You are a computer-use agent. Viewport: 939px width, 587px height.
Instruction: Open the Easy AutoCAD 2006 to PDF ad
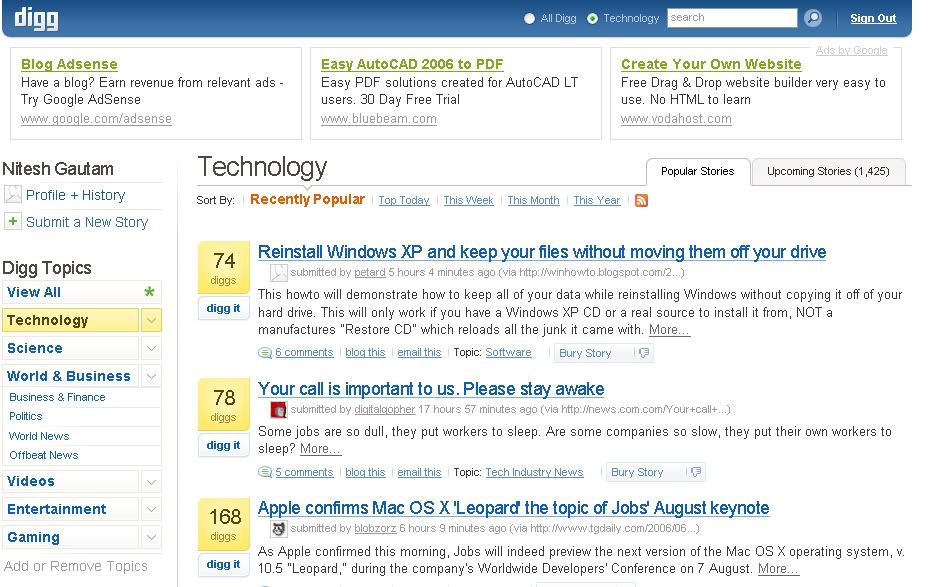[412, 64]
